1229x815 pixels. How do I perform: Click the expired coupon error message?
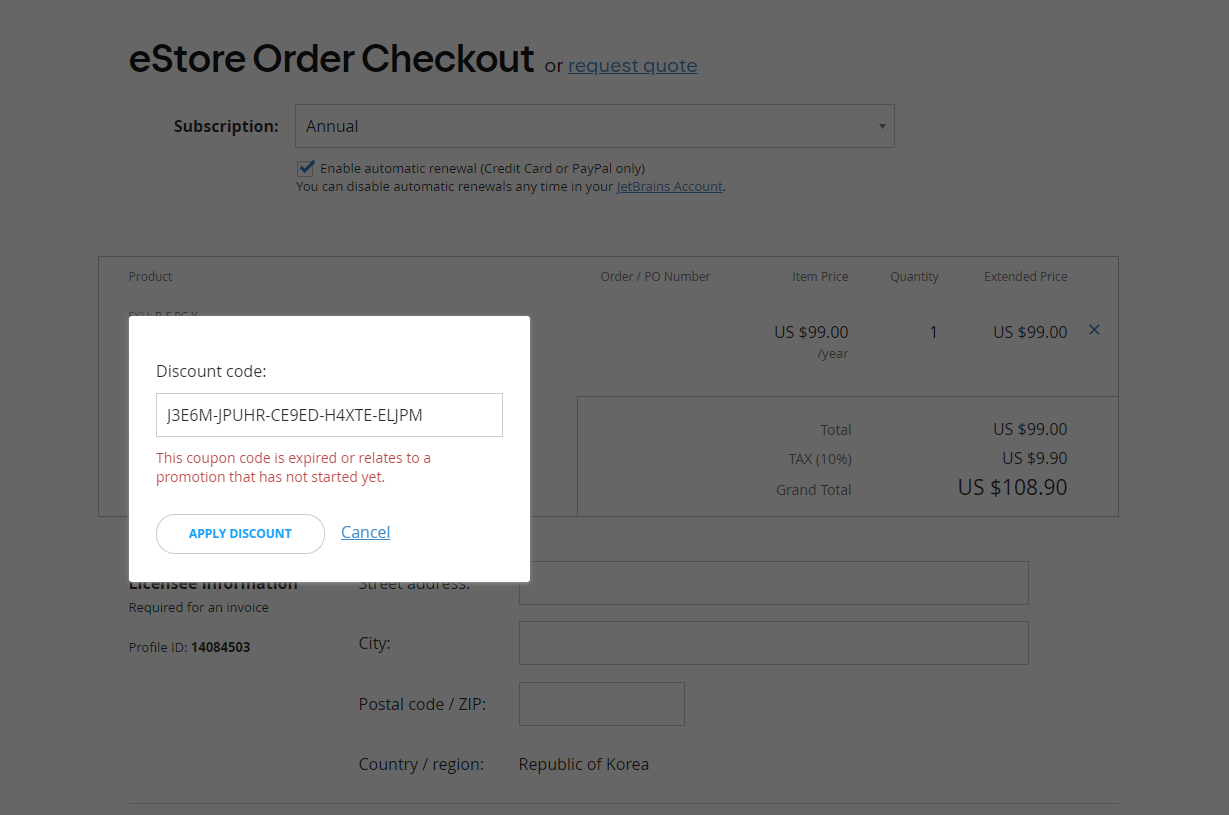pyautogui.click(x=294, y=467)
